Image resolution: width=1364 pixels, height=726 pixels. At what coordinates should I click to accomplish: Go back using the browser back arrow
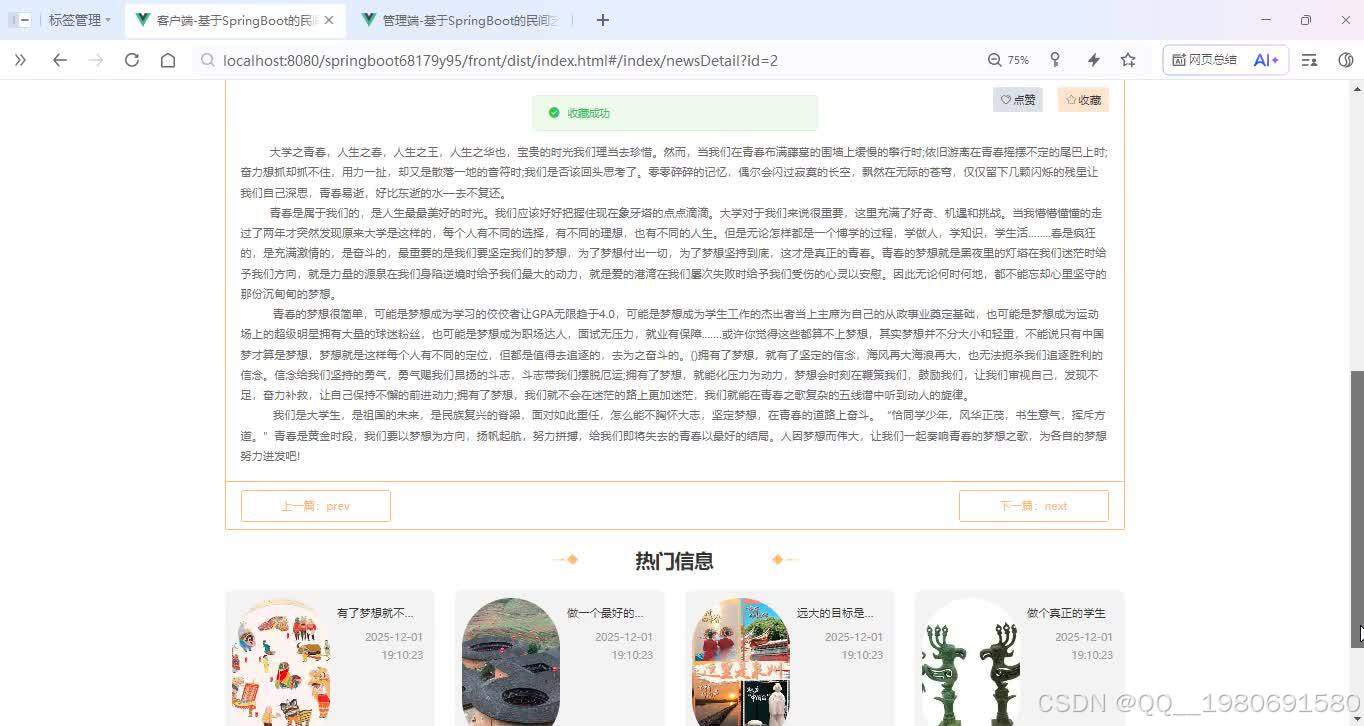point(59,60)
